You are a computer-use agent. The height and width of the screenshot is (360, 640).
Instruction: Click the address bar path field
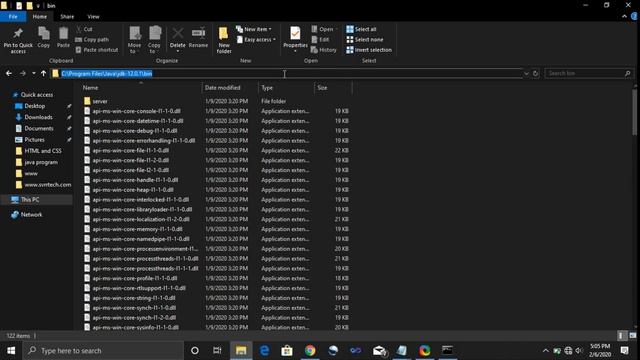[287, 73]
